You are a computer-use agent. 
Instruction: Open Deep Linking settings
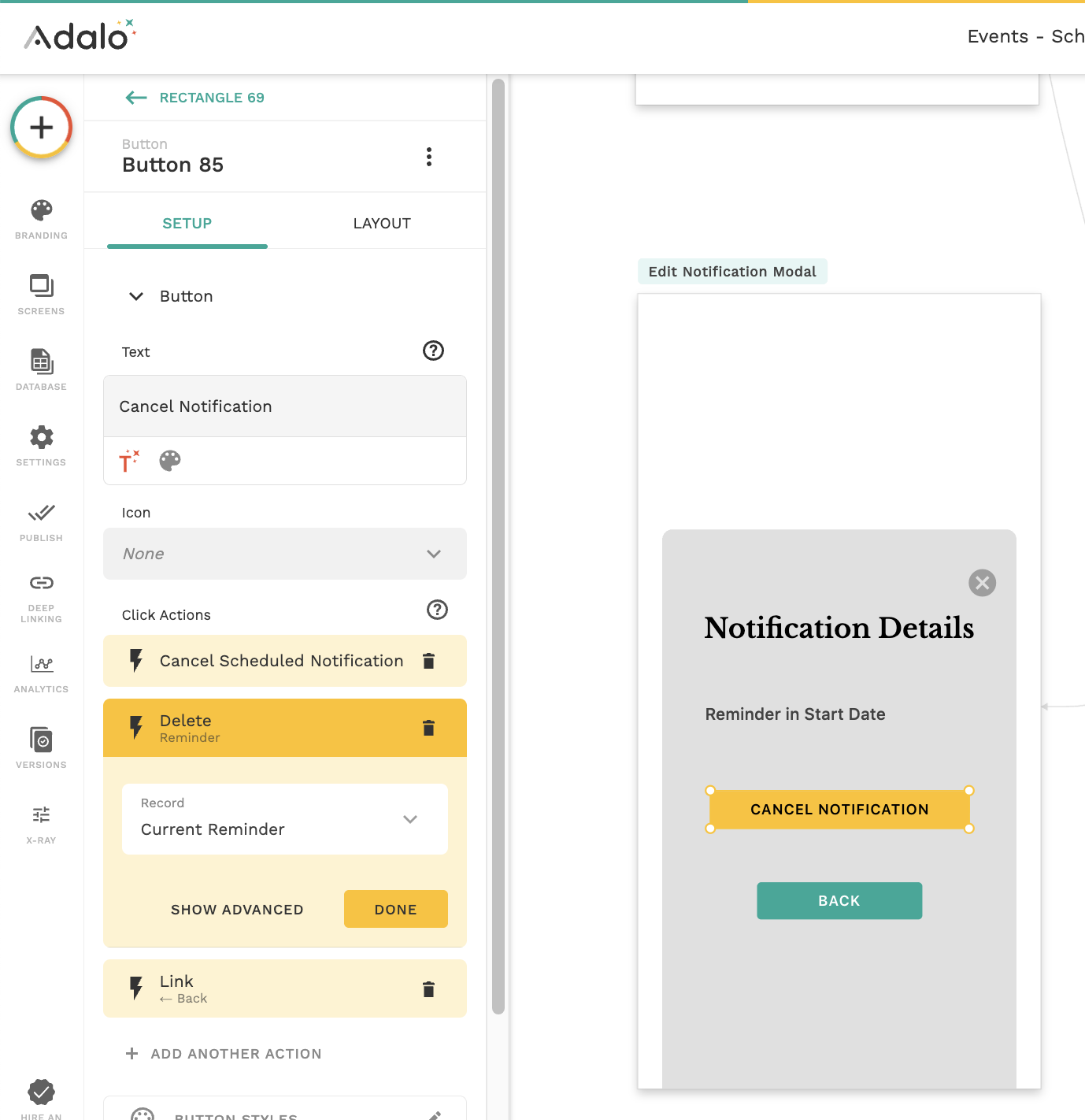(41, 596)
